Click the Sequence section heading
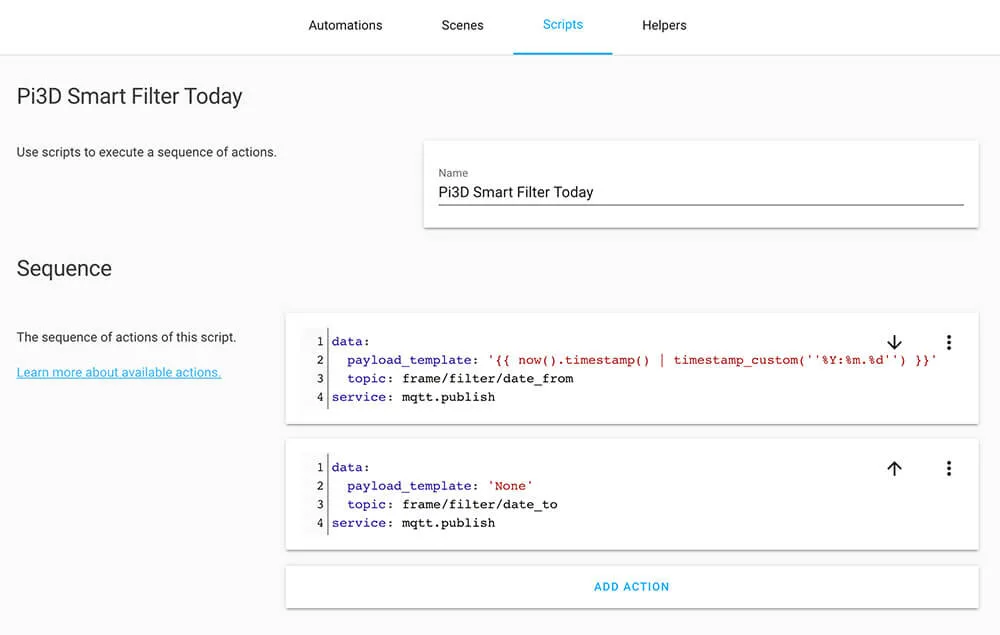Viewport: 1000px width, 635px height. [64, 268]
